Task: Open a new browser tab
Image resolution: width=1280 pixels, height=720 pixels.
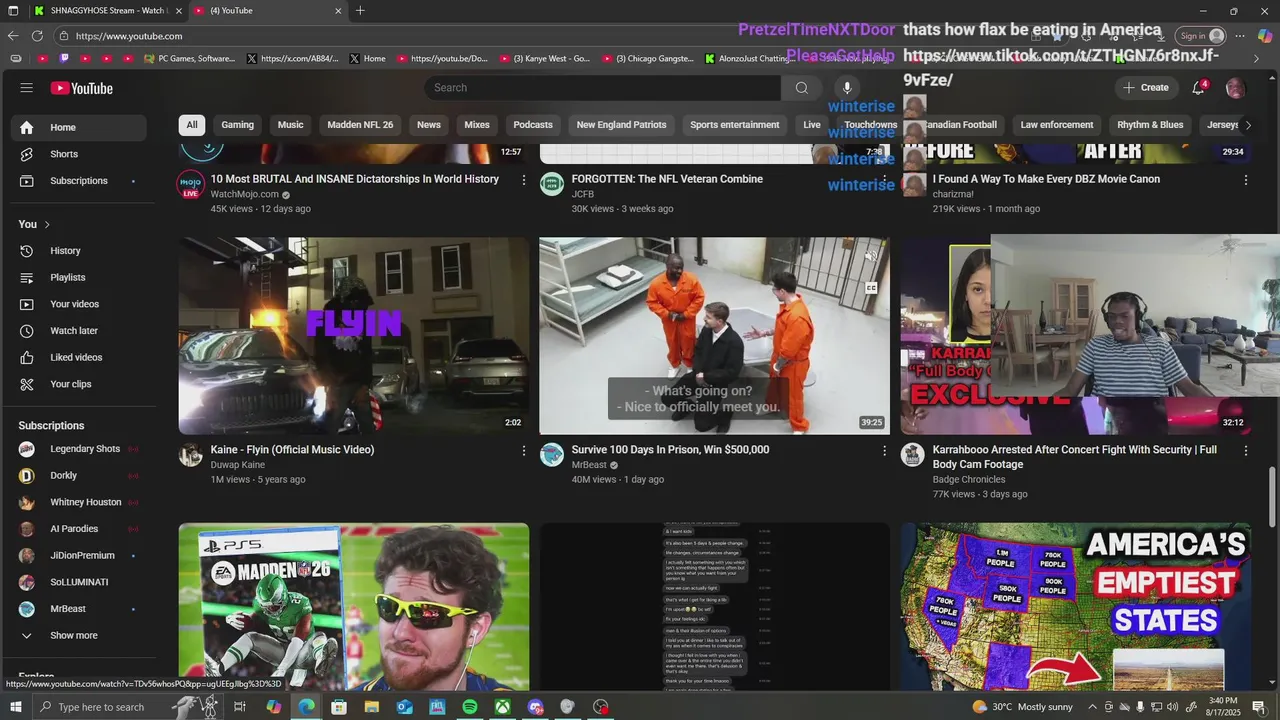Action: click(360, 11)
